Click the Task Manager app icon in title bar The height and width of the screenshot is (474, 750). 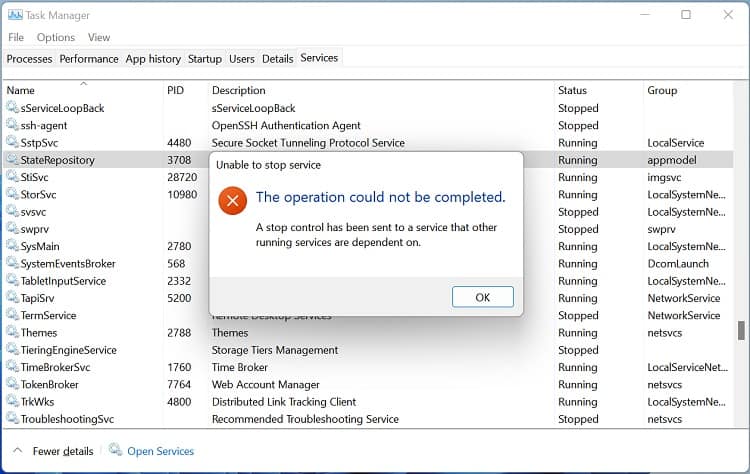(x=15, y=15)
